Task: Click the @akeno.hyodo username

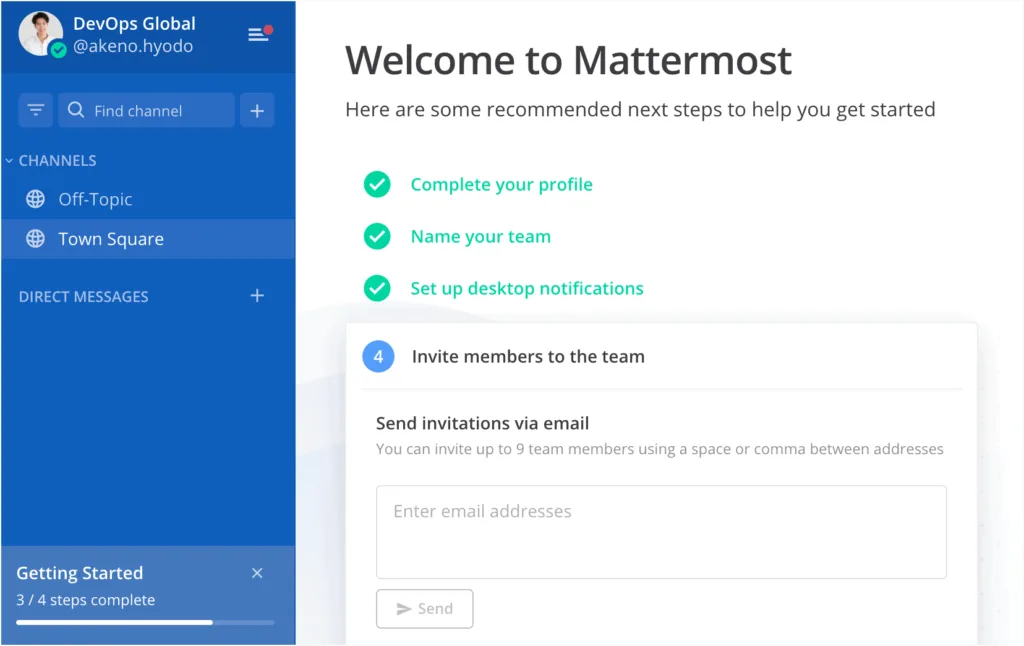Action: [x=133, y=46]
